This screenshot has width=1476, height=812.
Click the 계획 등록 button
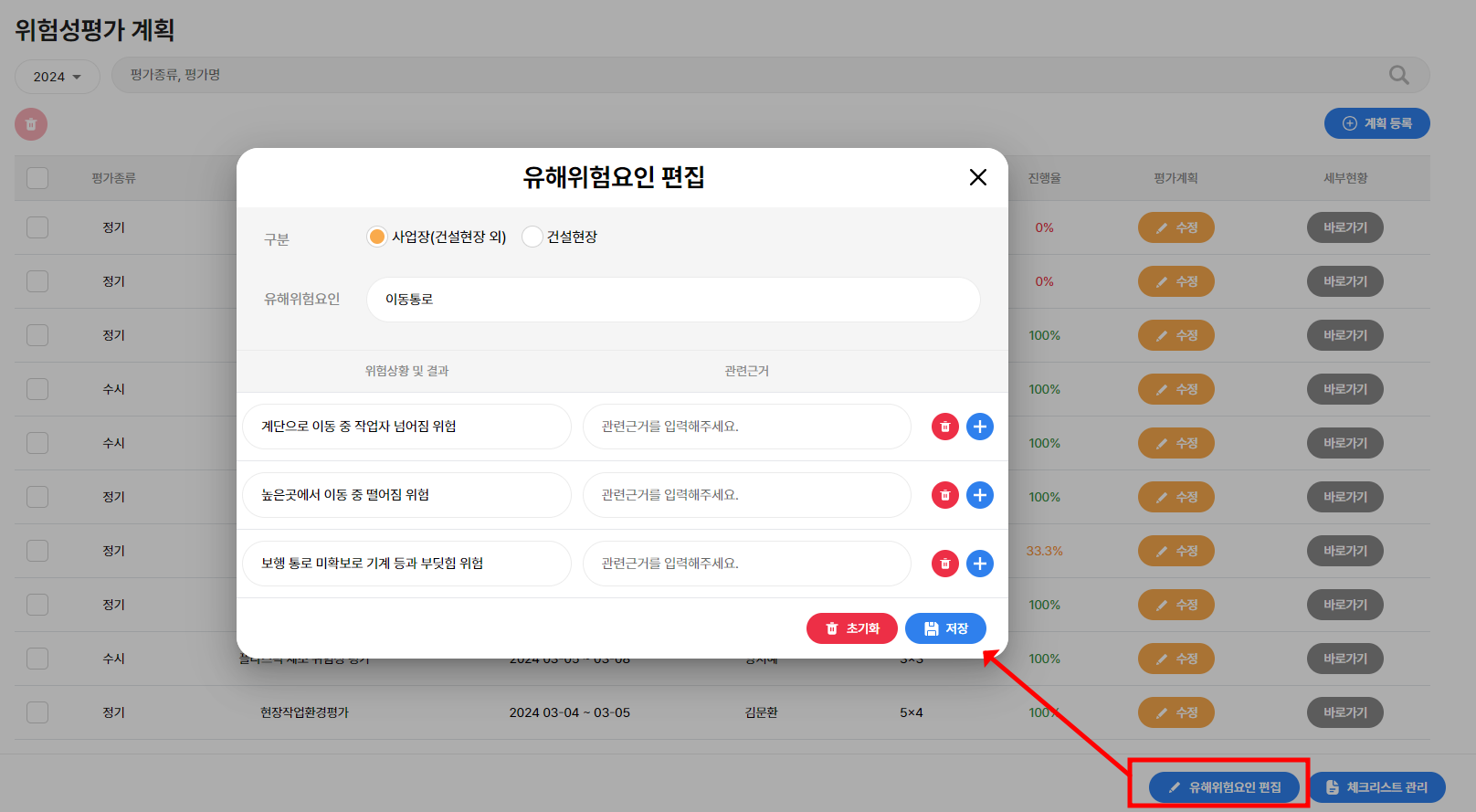(x=1376, y=123)
